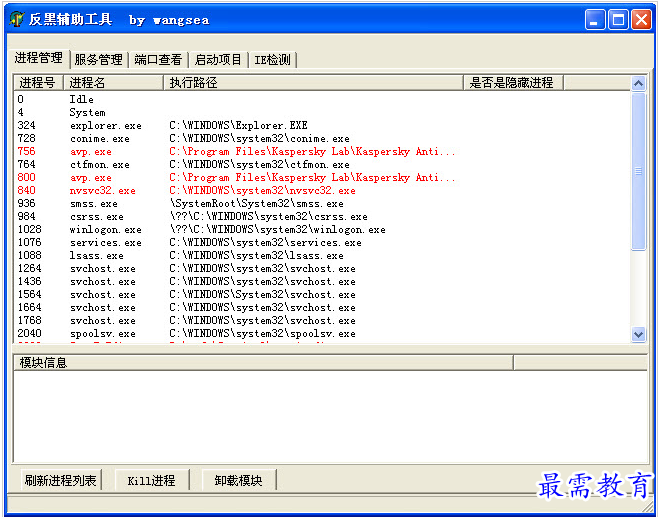Viewport: 660px width, 517px height.
Task: Select svchost.exe with process ID 1664
Action: click(x=322, y=308)
